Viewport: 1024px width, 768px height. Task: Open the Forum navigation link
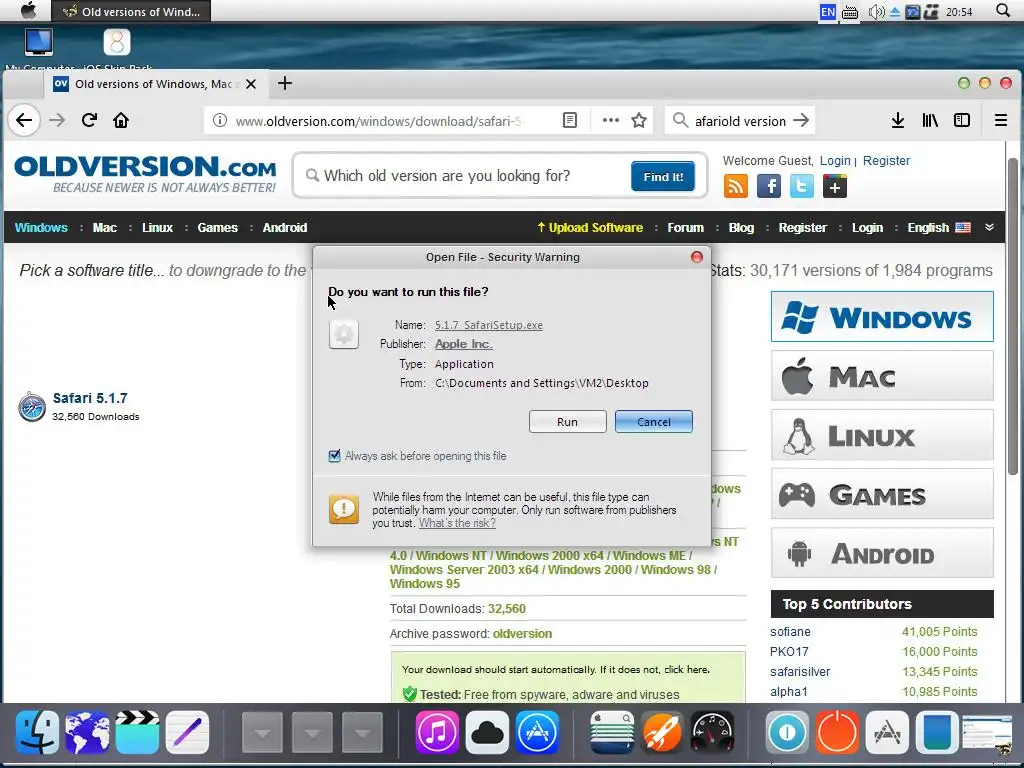pyautogui.click(x=686, y=228)
